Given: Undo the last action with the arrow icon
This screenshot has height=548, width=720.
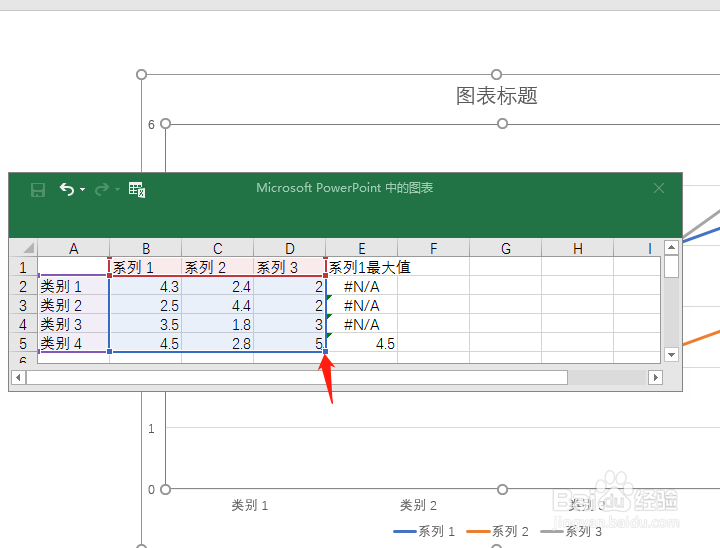Looking at the screenshot, I should tap(67, 189).
